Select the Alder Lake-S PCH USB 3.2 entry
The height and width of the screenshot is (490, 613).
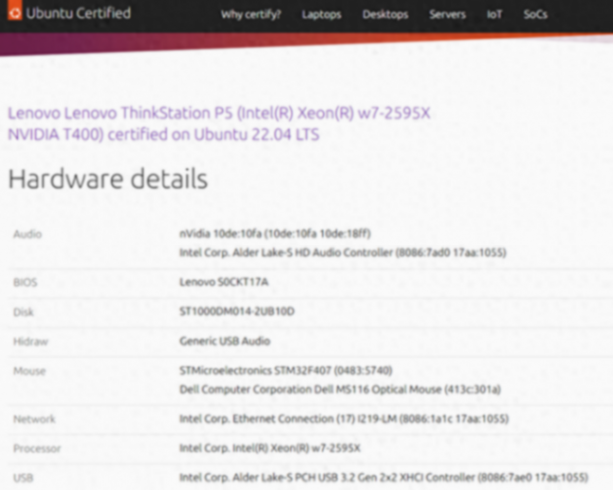384,477
